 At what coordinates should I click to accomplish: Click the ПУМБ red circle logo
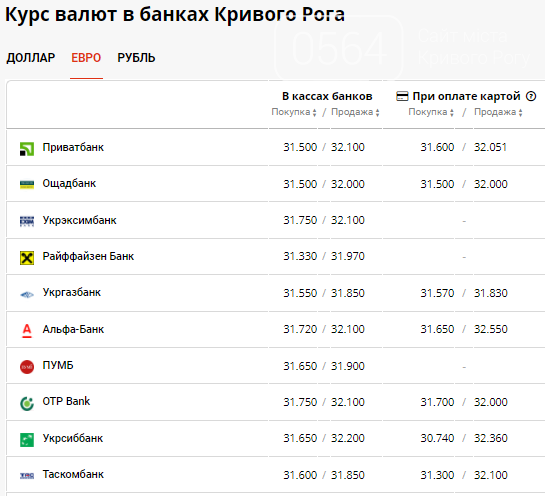(27, 367)
